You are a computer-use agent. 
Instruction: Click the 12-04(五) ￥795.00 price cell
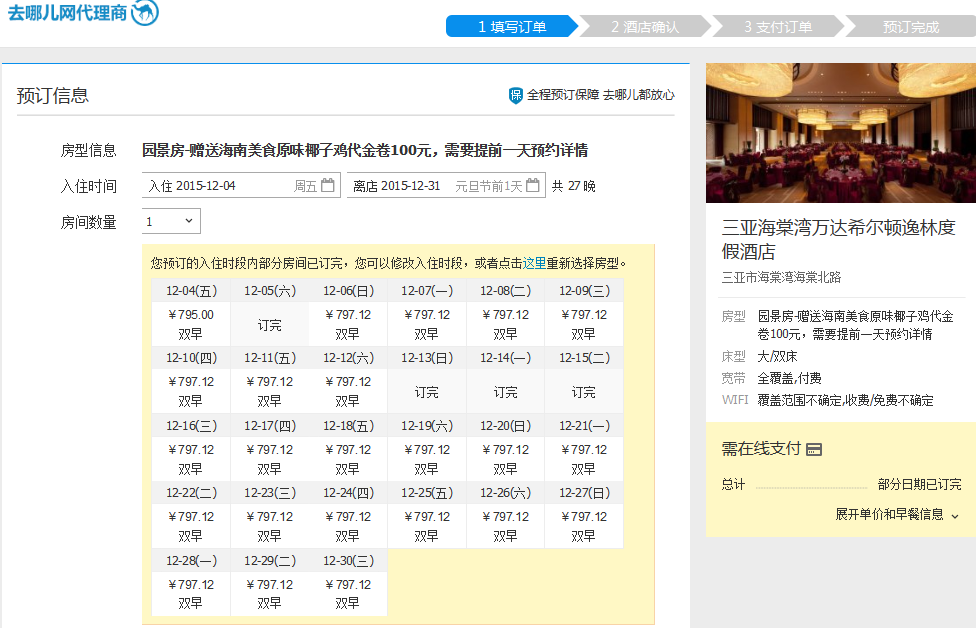point(191,324)
